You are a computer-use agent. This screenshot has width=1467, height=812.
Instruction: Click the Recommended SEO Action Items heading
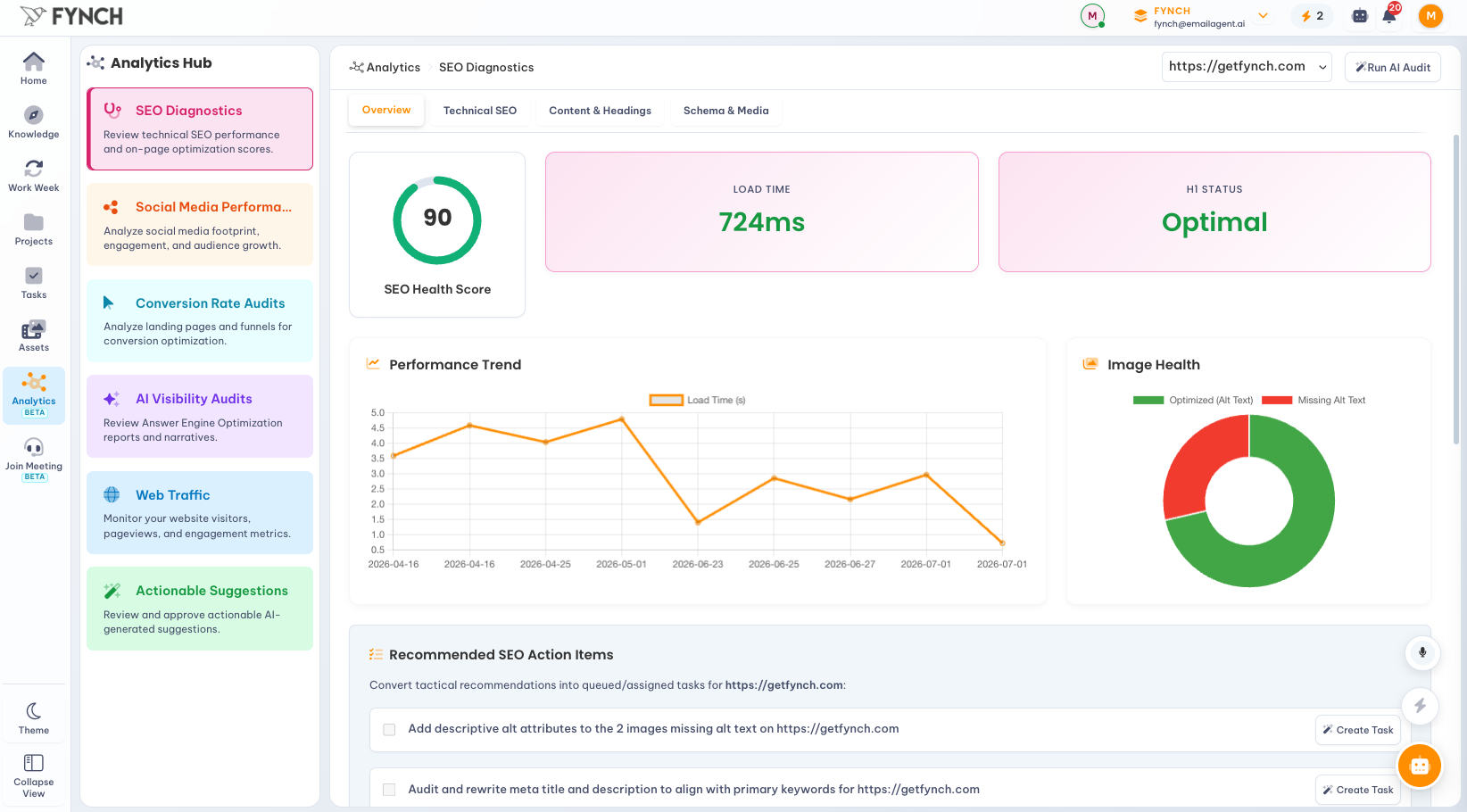click(x=501, y=655)
